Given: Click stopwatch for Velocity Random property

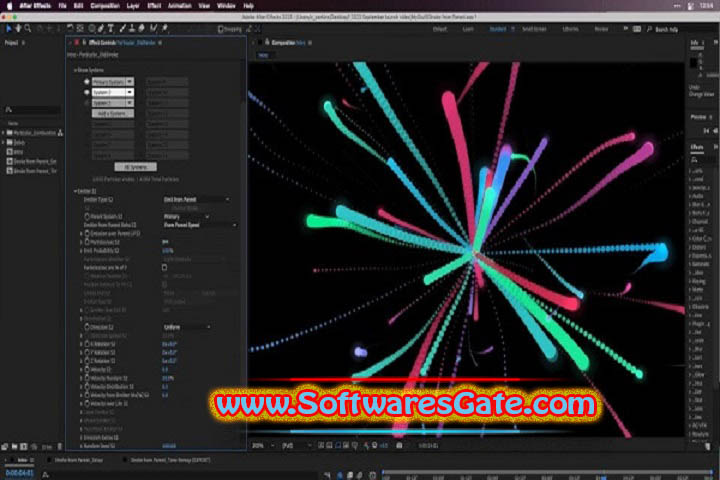Looking at the screenshot, I should (x=87, y=378).
